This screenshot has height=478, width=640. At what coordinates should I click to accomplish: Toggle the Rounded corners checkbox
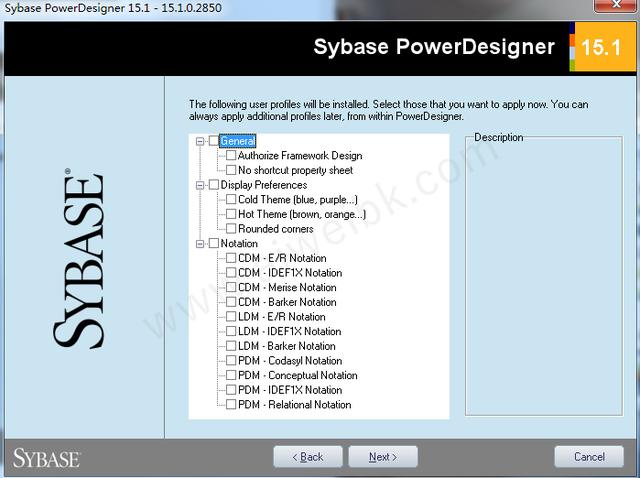click(x=231, y=229)
